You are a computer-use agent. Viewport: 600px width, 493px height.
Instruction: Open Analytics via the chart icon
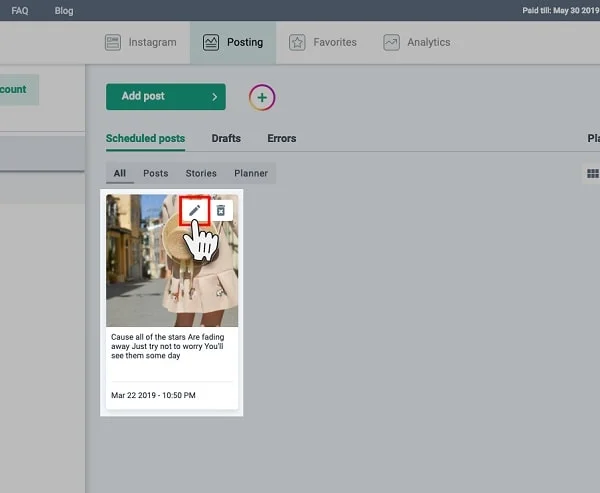click(391, 43)
